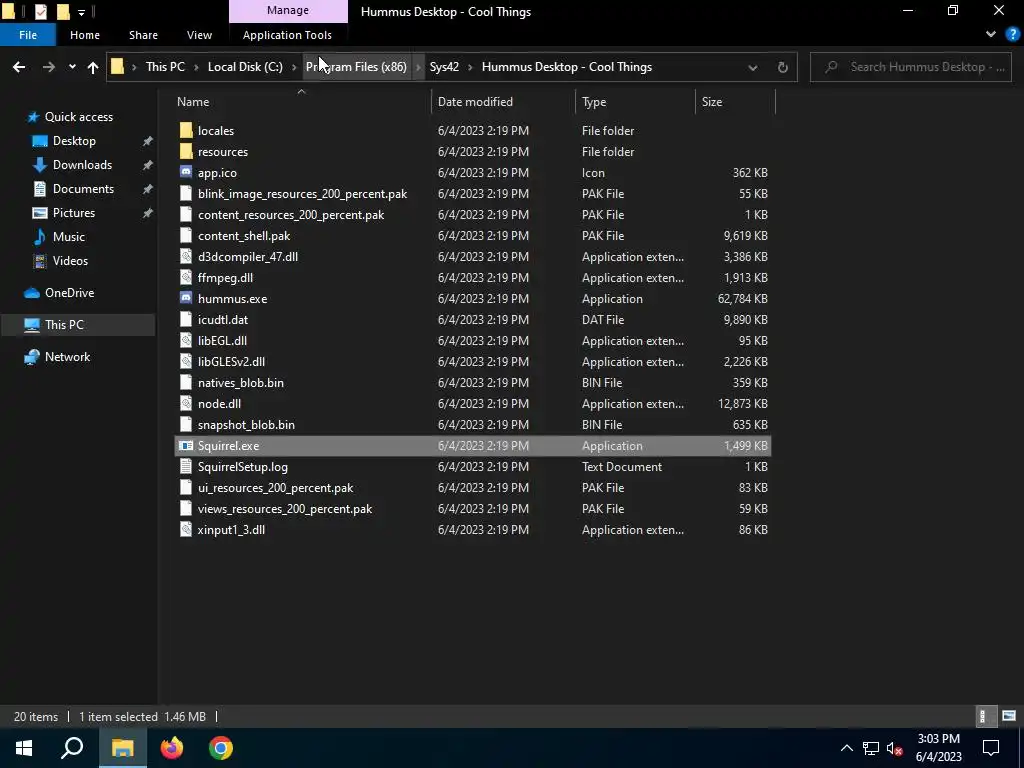The image size is (1024, 768).
Task: Open Quick access in navigation pane
Action: coord(78,117)
